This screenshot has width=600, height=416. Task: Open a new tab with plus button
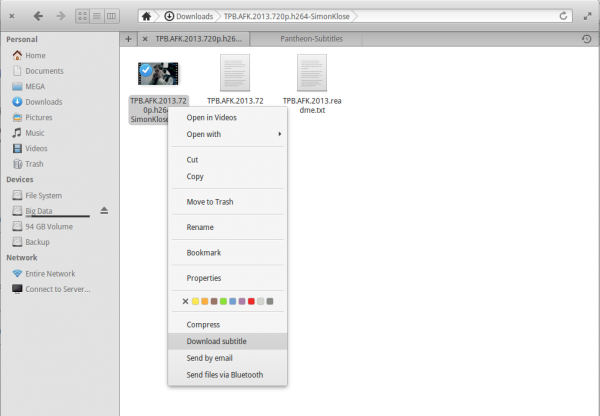pyautogui.click(x=129, y=39)
